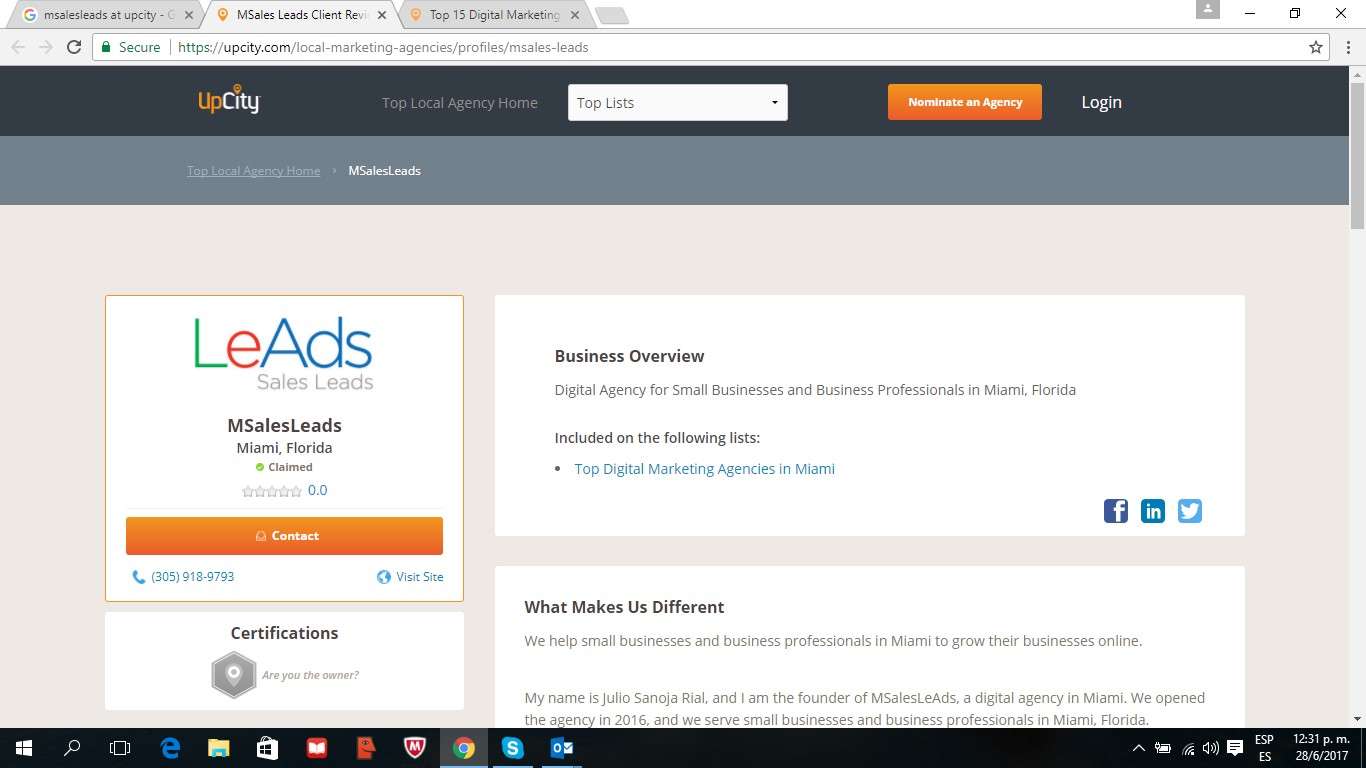The height and width of the screenshot is (768, 1366).
Task: Open the Top Lists dropdown
Action: pos(678,103)
